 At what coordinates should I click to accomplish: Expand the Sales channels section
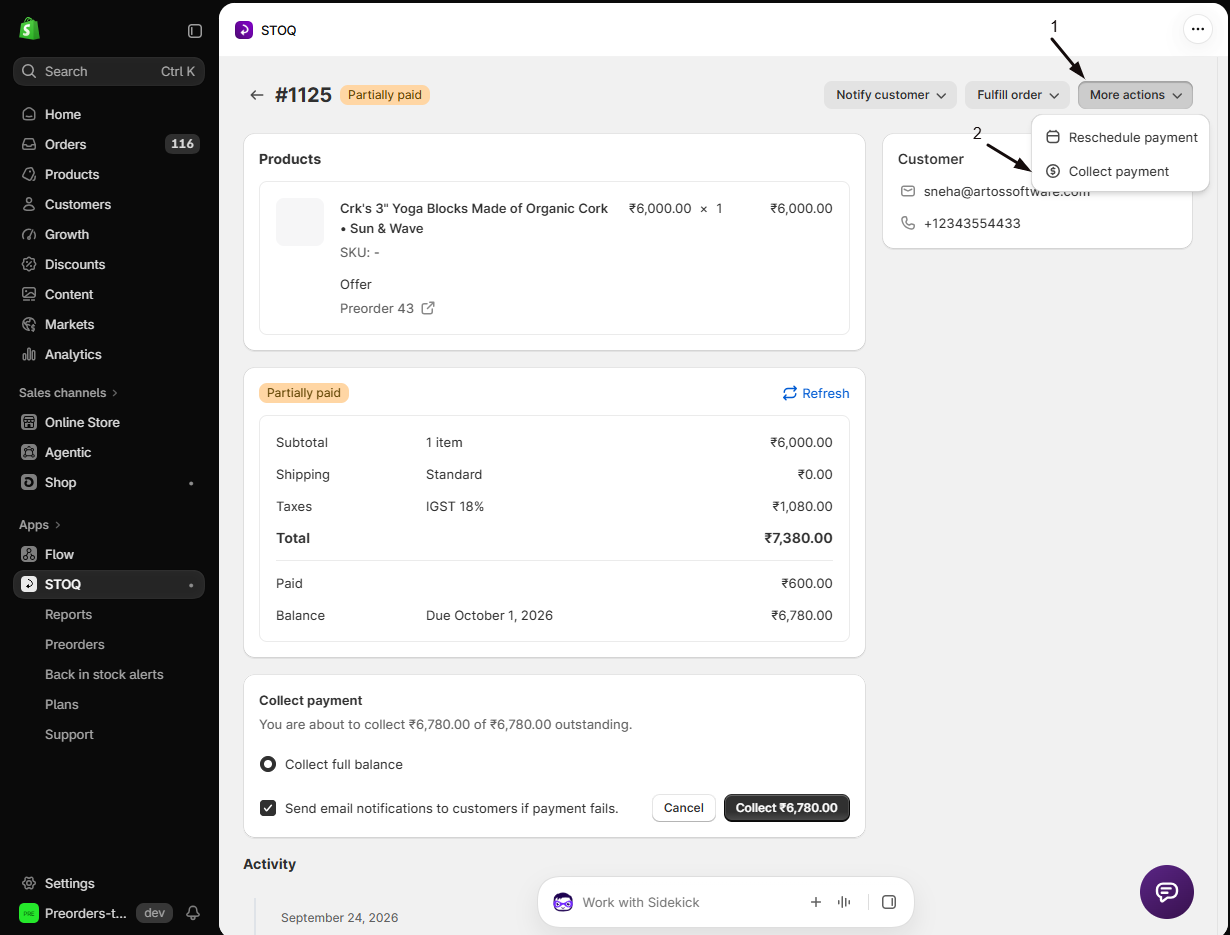pyautogui.click(x=68, y=392)
